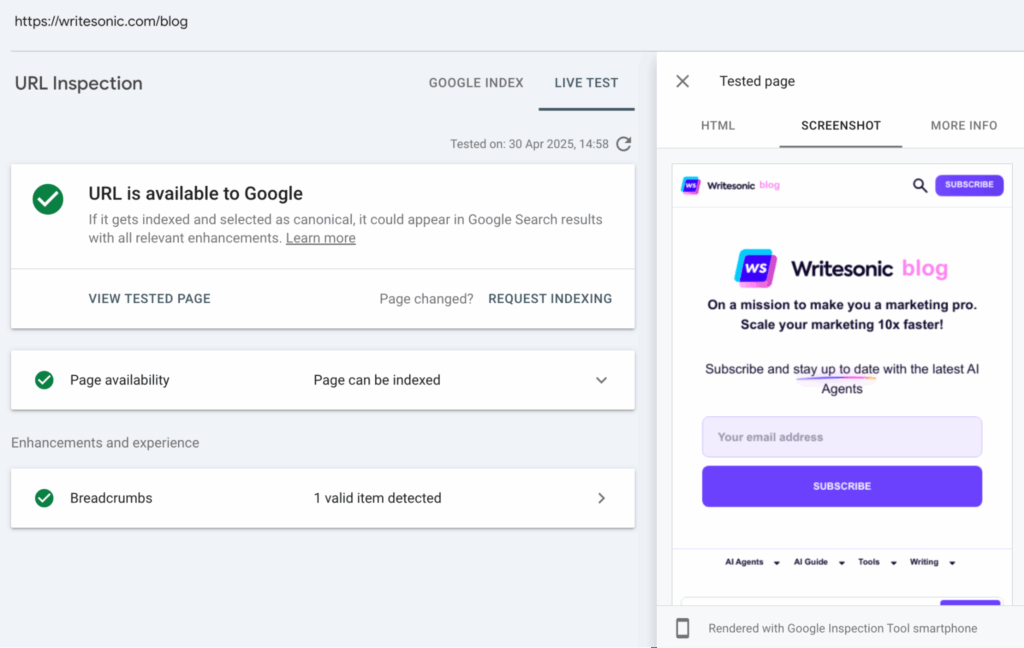Click View Tested Page
This screenshot has height=648, width=1024.
click(150, 299)
